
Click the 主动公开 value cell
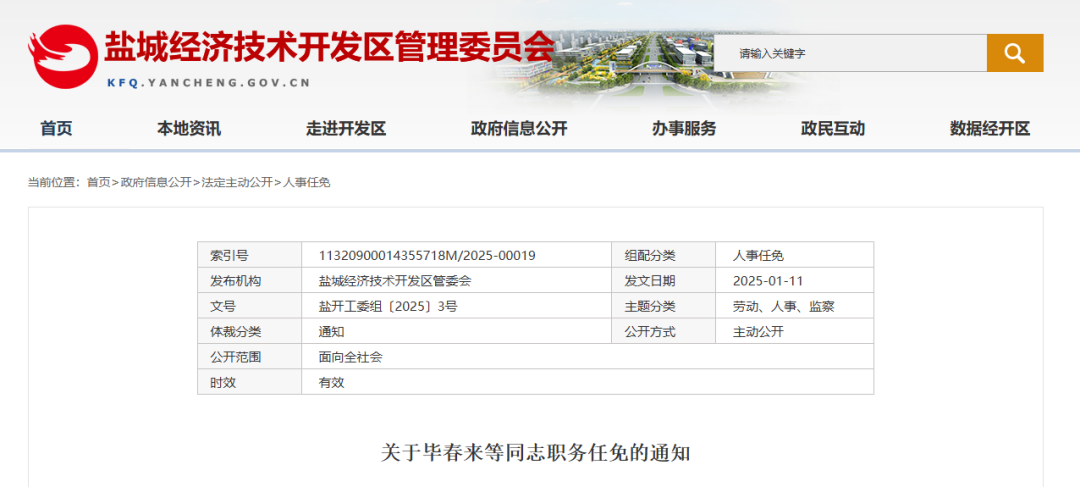coord(794,331)
